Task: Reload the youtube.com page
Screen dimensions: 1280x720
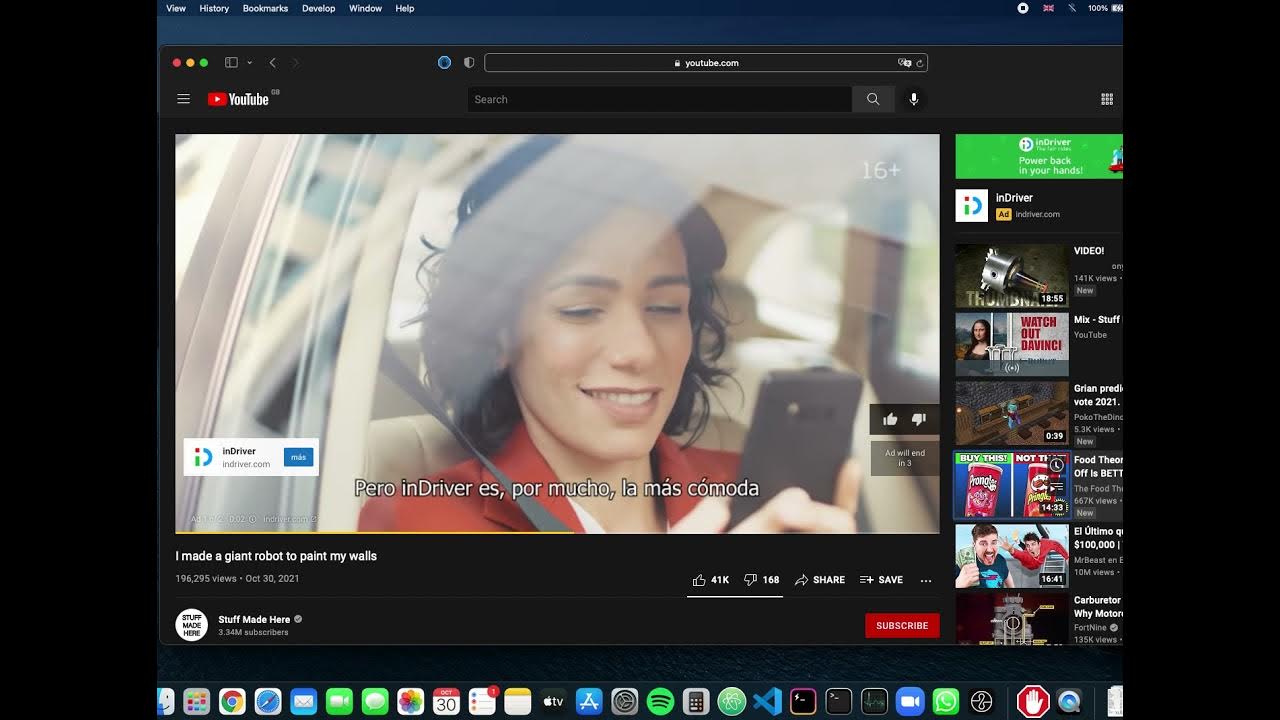Action: point(919,63)
